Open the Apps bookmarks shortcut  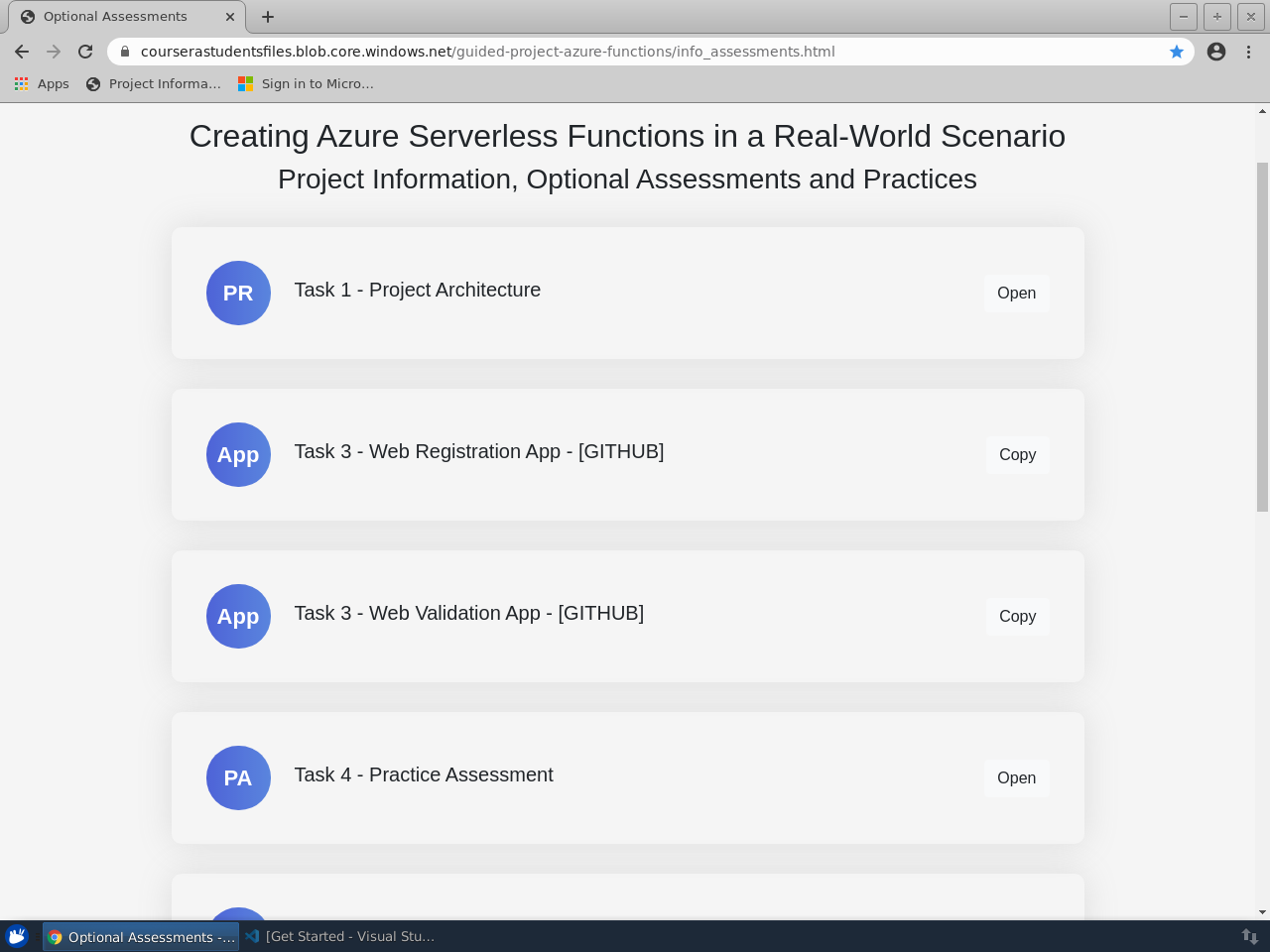tap(42, 84)
